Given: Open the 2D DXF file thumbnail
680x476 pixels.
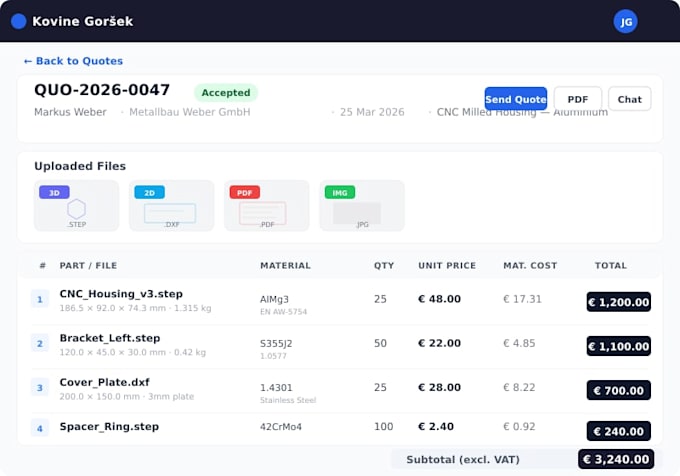Looking at the screenshot, I should [171, 205].
